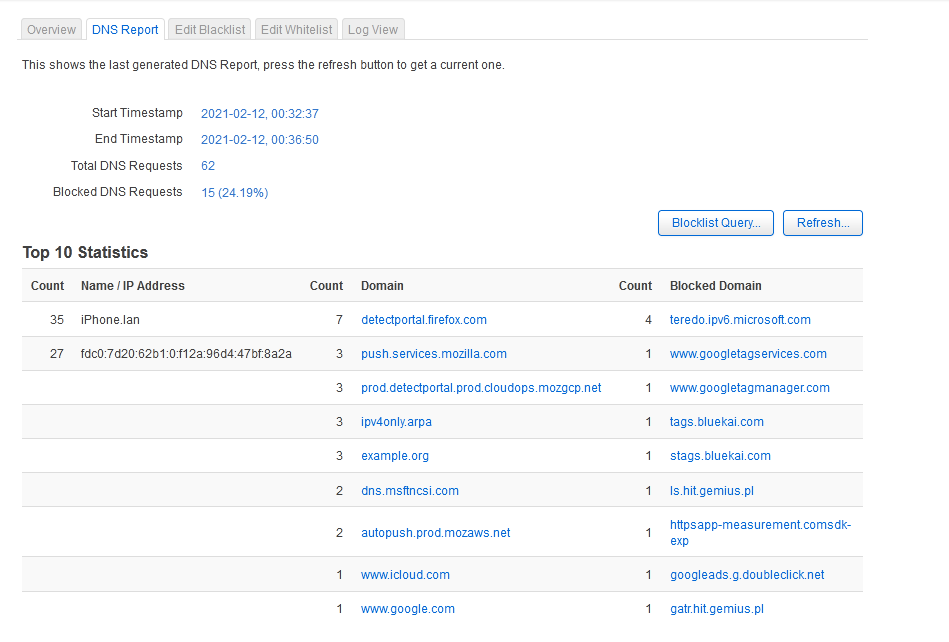949x642 pixels.
Task: Open detectportal.firefox.com domain link
Action: tap(424, 319)
